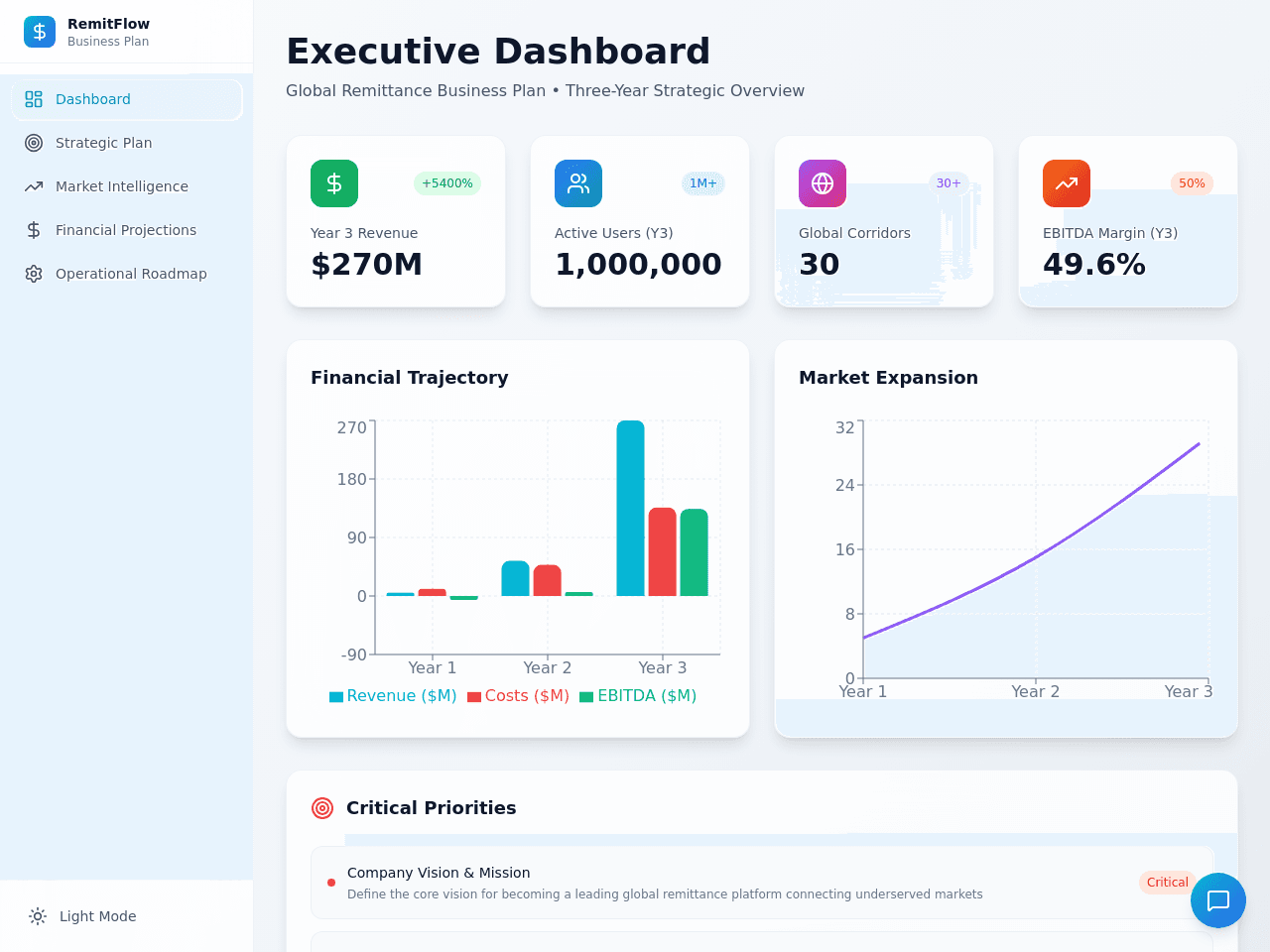The width and height of the screenshot is (1270, 952).
Task: Click the blue users icon on Active Users card
Action: (x=578, y=183)
